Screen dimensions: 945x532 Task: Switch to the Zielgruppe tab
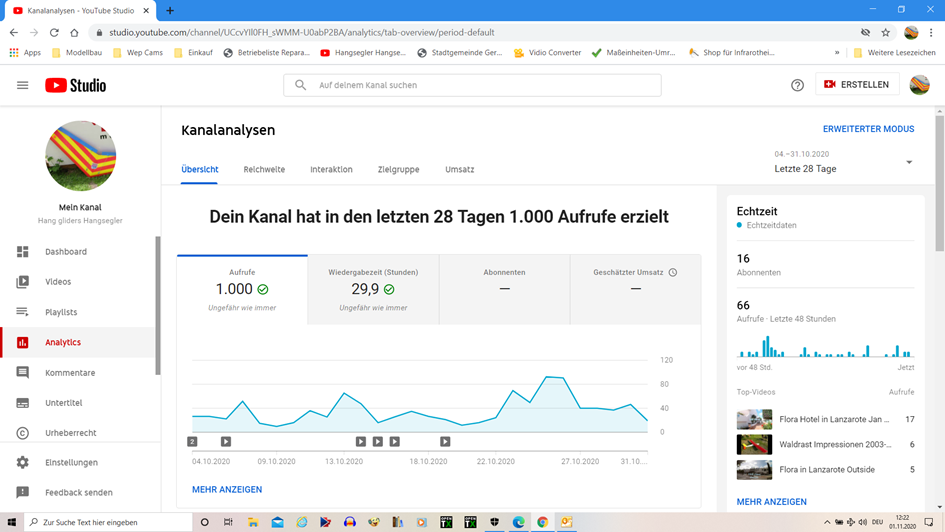[x=398, y=170]
